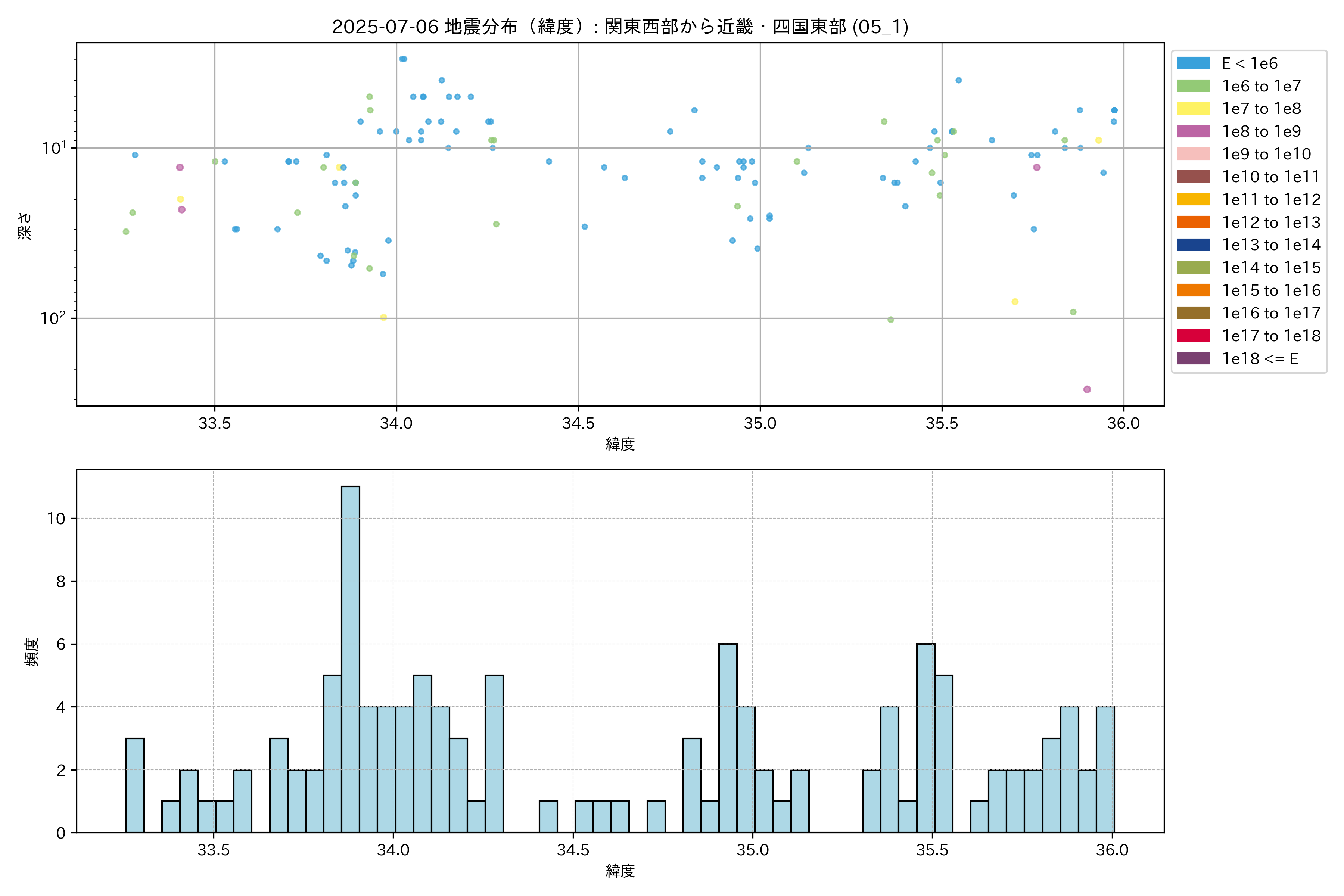1344x896 pixels.
Task: Click the 1e18 <= E legend swatch
Action: (1192, 358)
